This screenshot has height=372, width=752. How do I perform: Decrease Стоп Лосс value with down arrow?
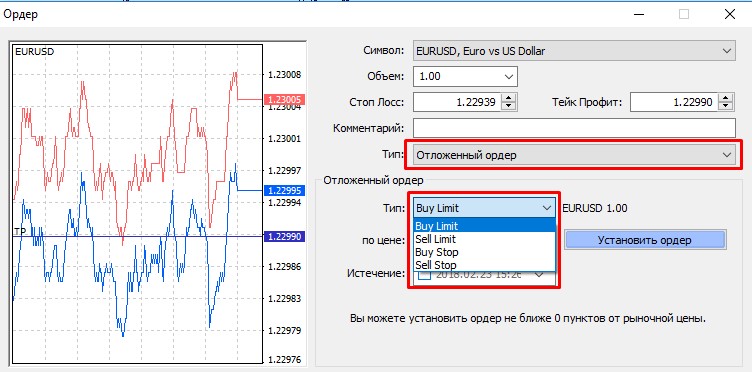(509, 106)
